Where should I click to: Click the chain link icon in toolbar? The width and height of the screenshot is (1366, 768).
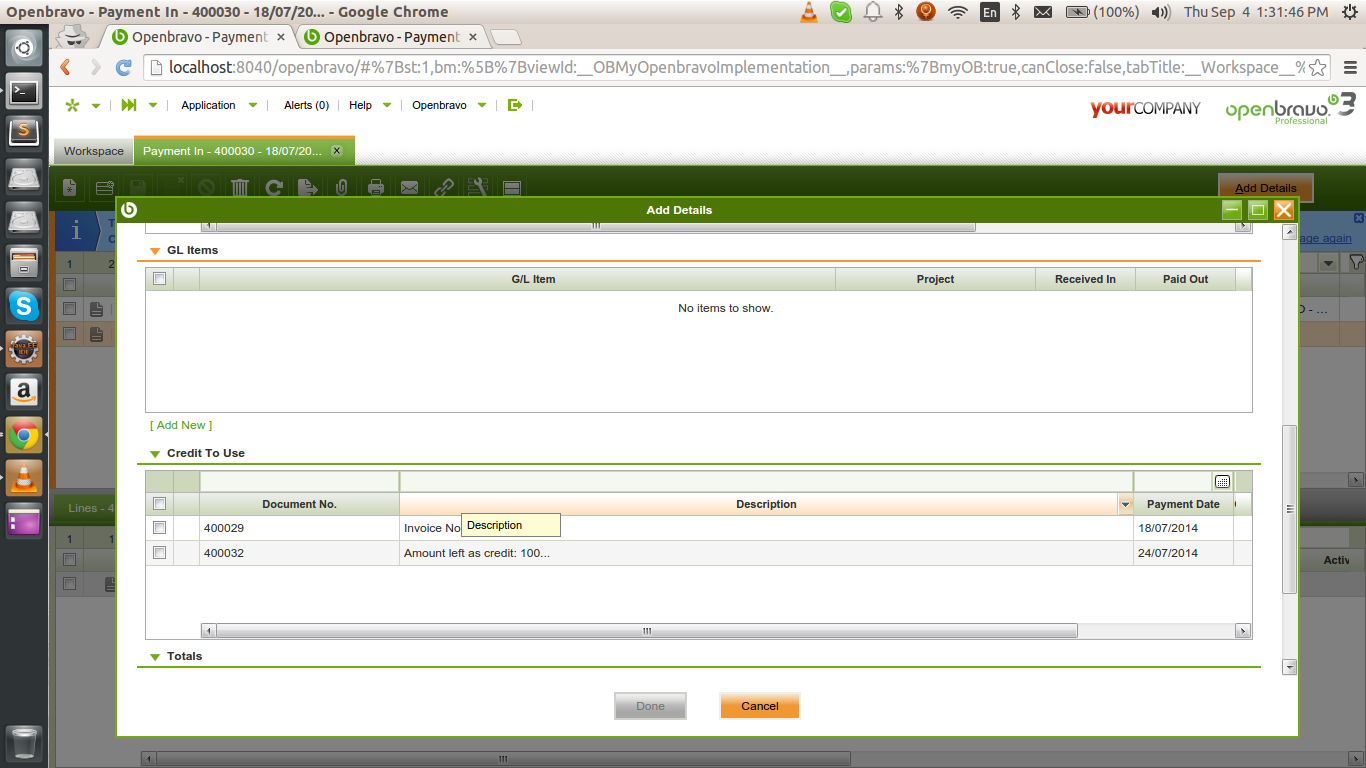tap(444, 187)
